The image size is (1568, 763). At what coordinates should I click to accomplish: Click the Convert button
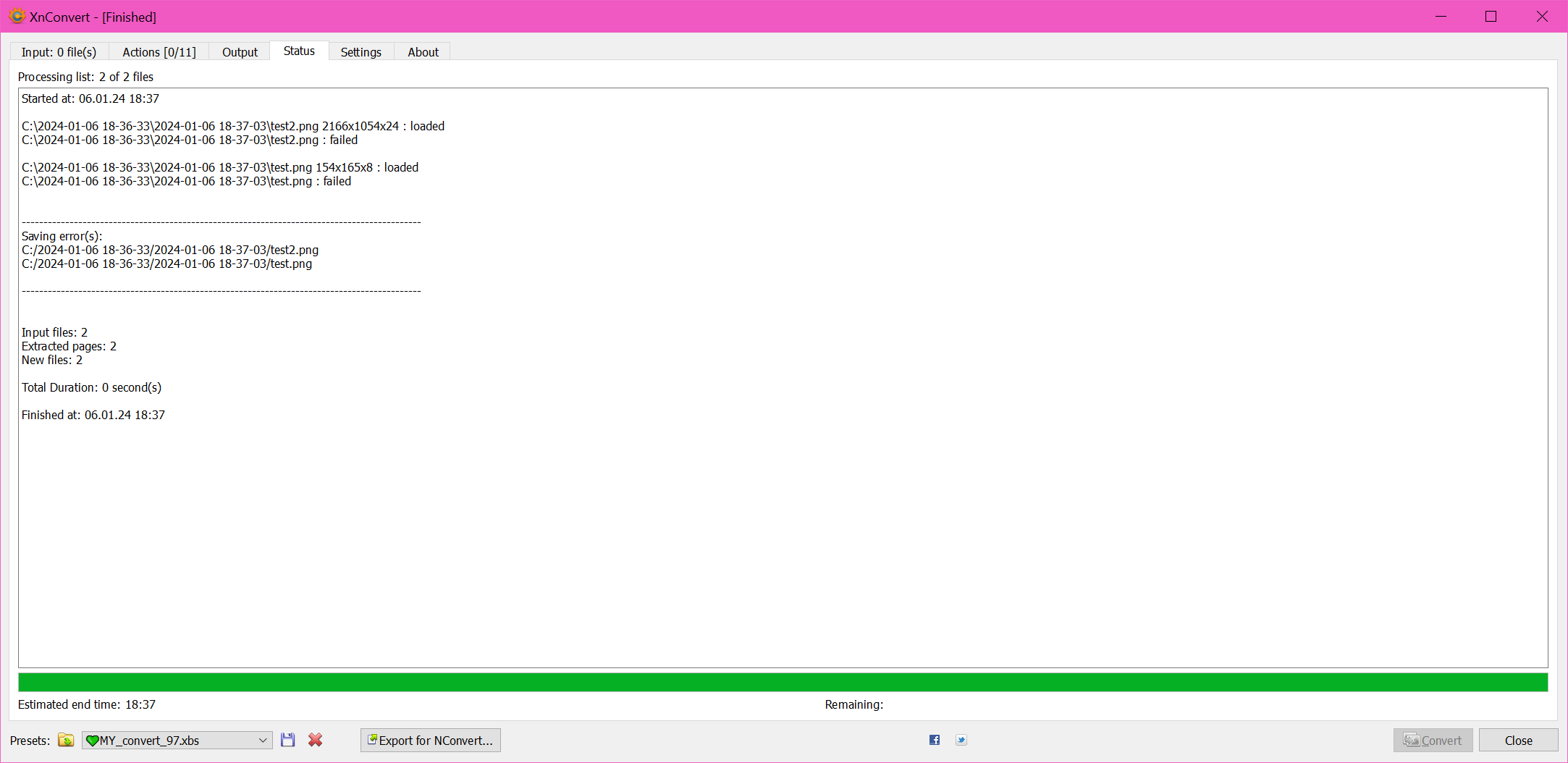1433,740
